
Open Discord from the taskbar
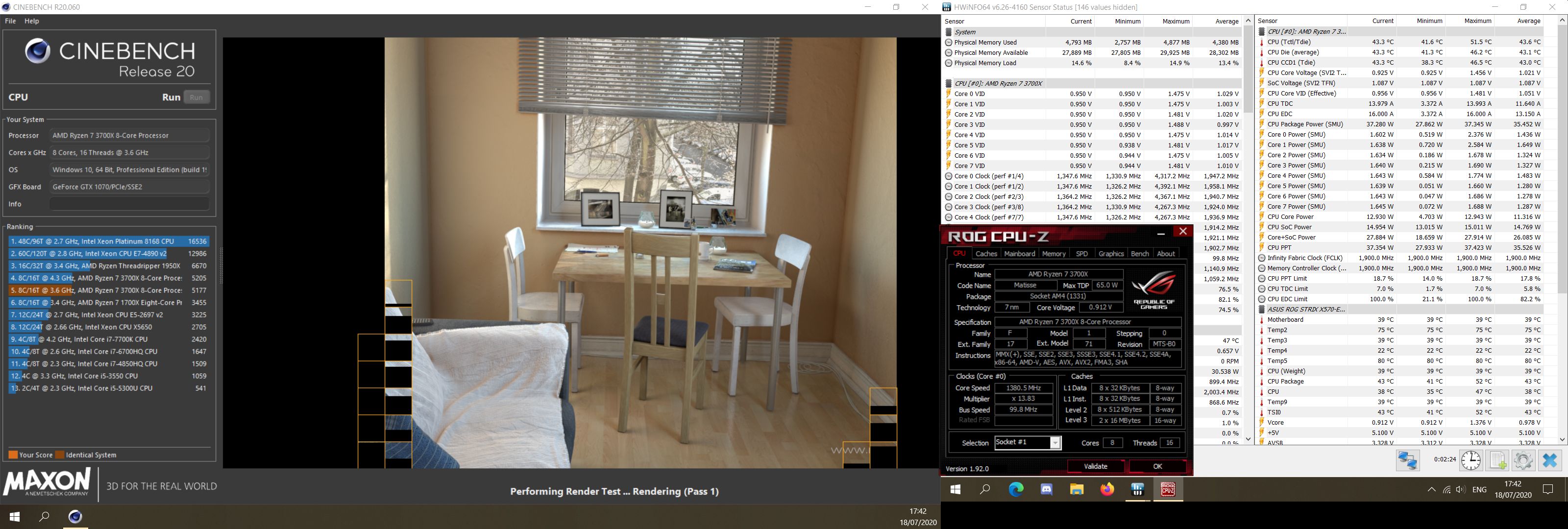pos(1046,489)
